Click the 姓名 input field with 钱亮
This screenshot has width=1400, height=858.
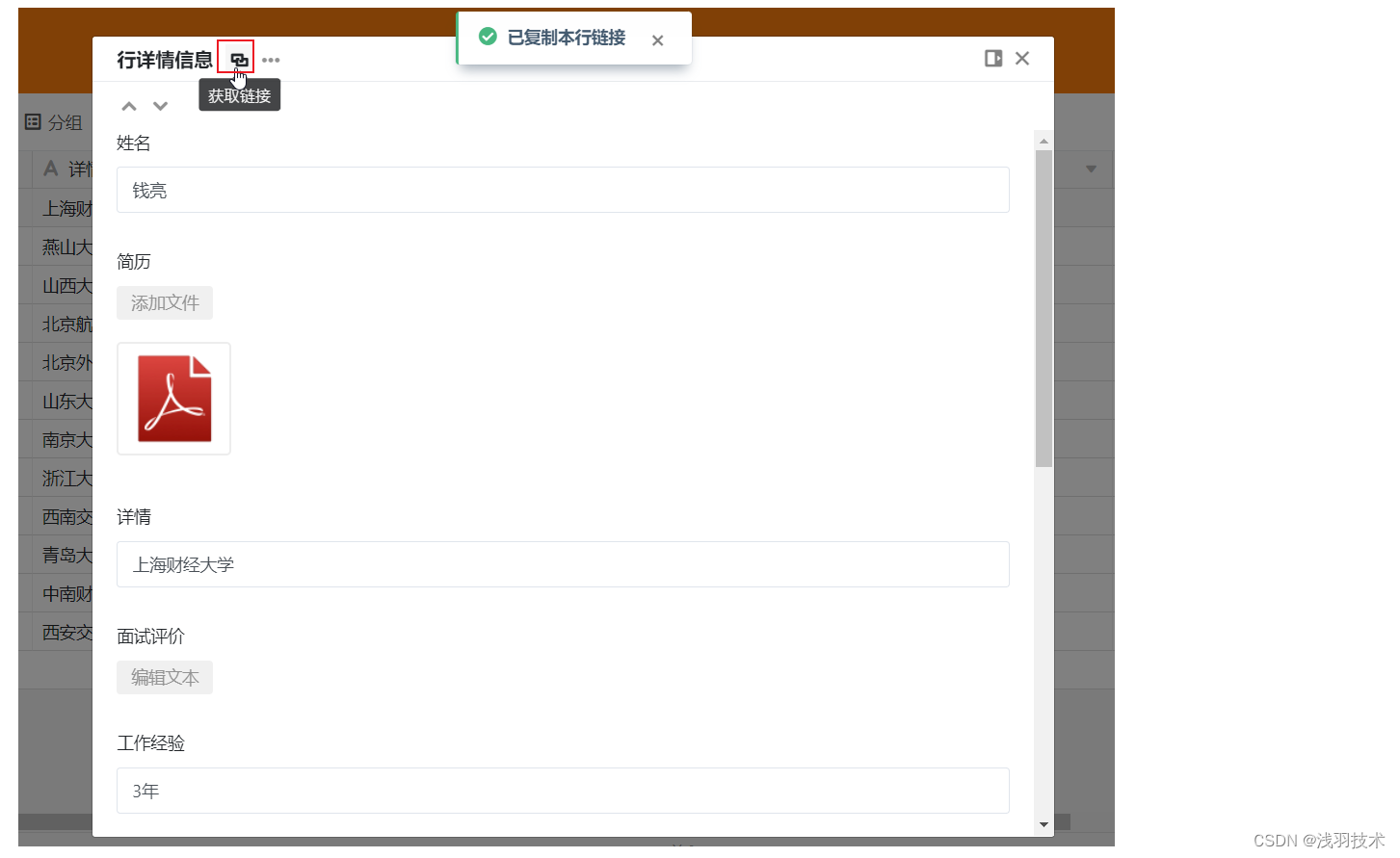(x=563, y=190)
